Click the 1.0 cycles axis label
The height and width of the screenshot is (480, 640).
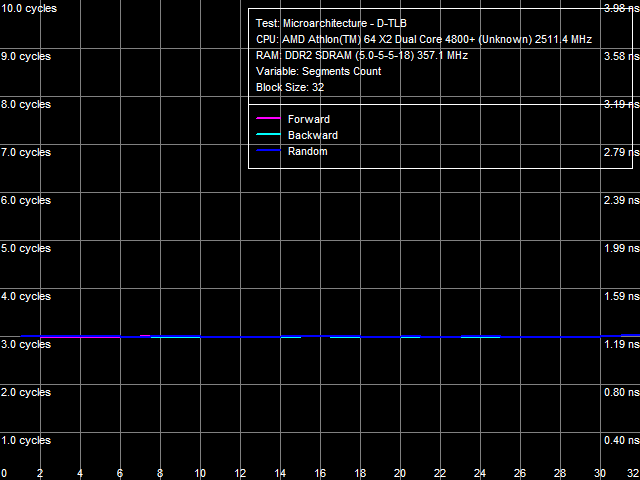pos(25,440)
